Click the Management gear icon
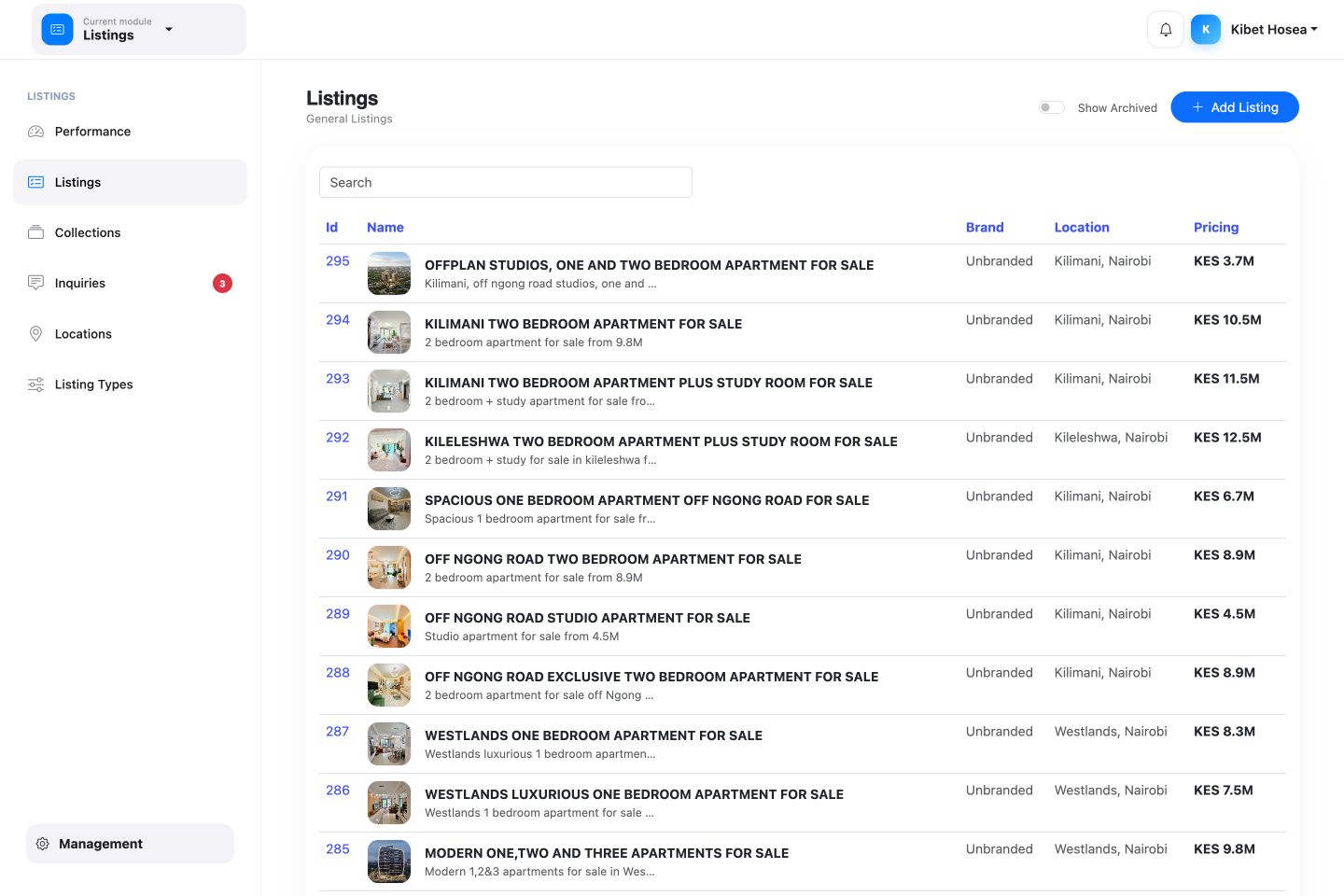 click(x=42, y=844)
